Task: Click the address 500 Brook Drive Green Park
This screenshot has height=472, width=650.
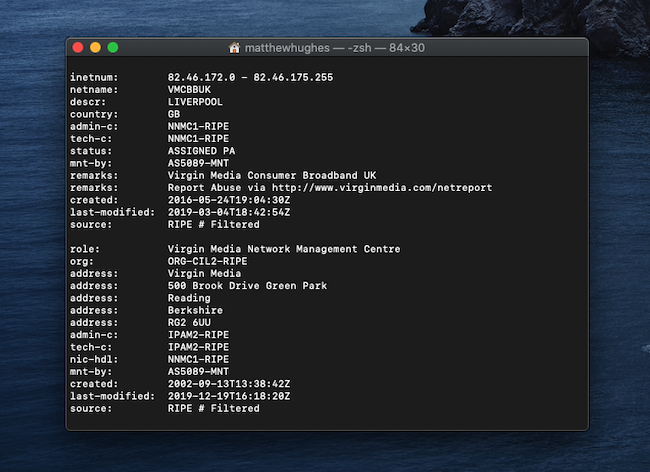Action: 247,286
